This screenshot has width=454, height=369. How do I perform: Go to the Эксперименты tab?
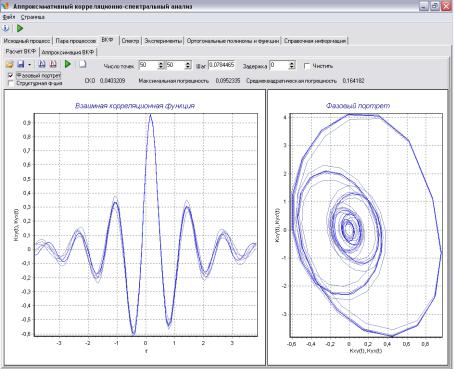pyautogui.click(x=163, y=41)
